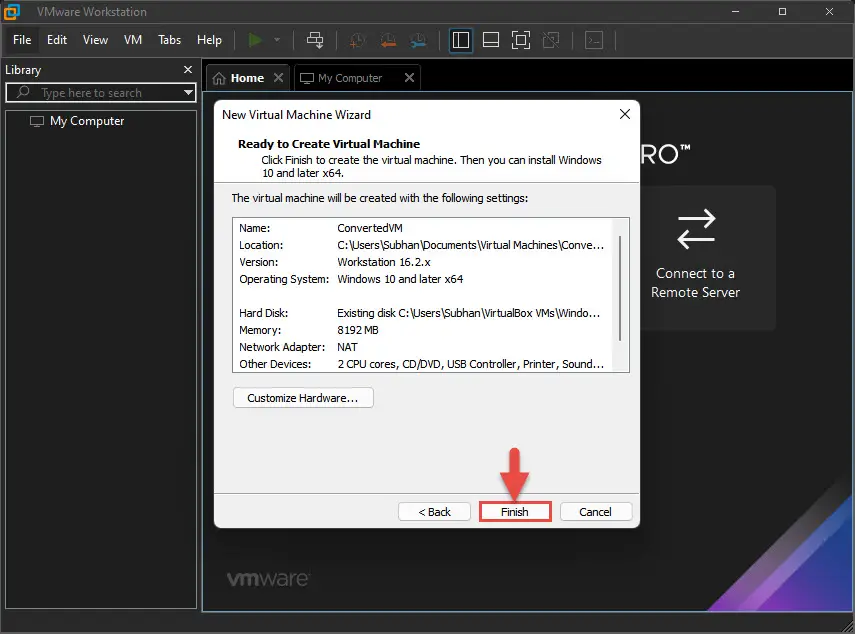This screenshot has height=634, width=855.
Task: Open the View menu
Action: (95, 40)
